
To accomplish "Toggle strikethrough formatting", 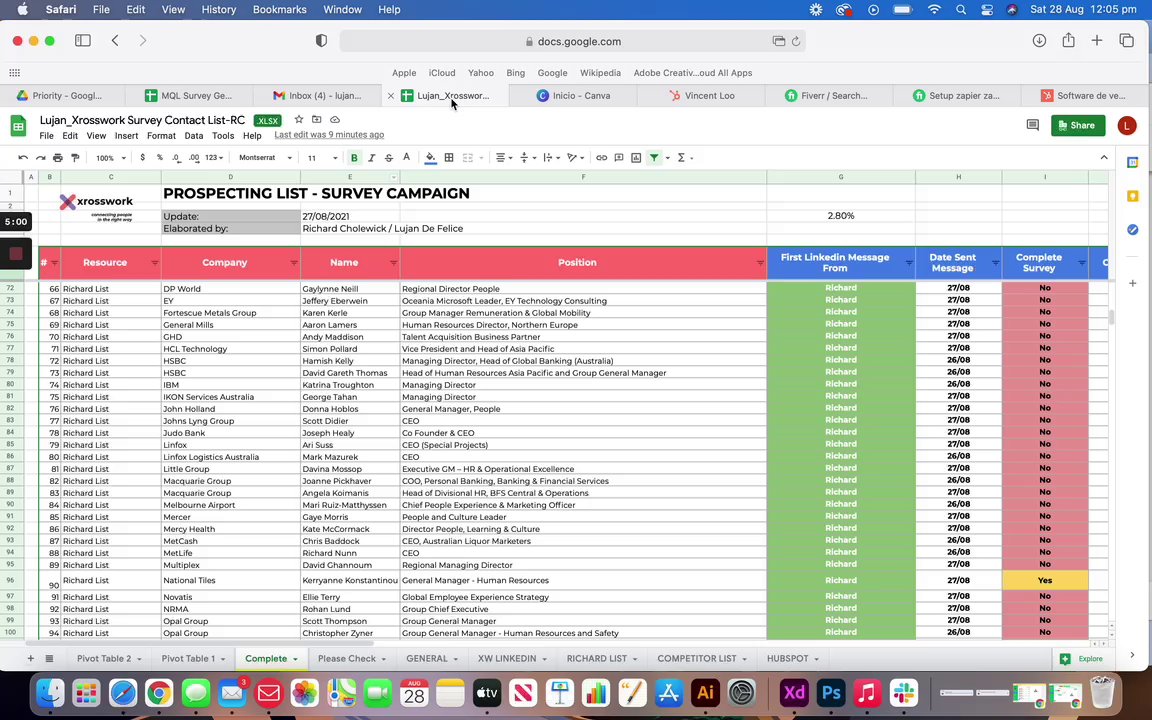I will (x=389, y=158).
